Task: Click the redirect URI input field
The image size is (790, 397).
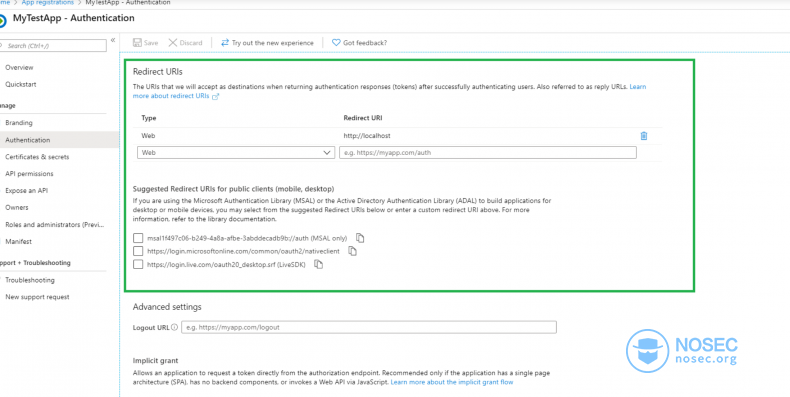Action: point(488,153)
